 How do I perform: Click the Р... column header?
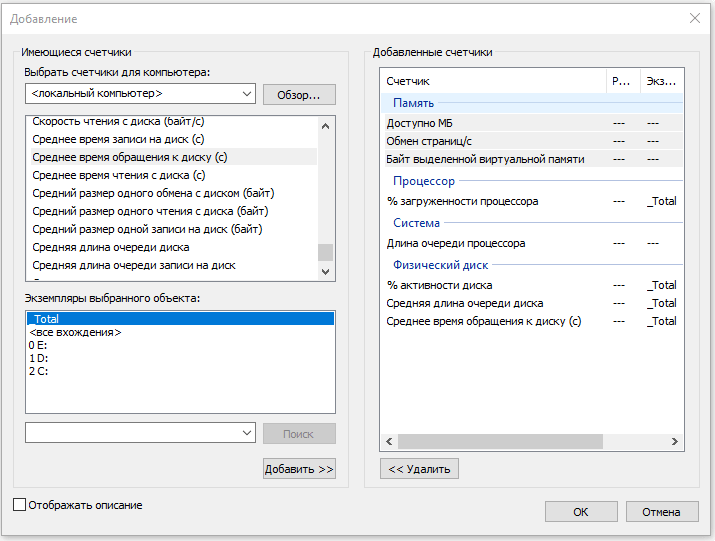click(x=623, y=81)
